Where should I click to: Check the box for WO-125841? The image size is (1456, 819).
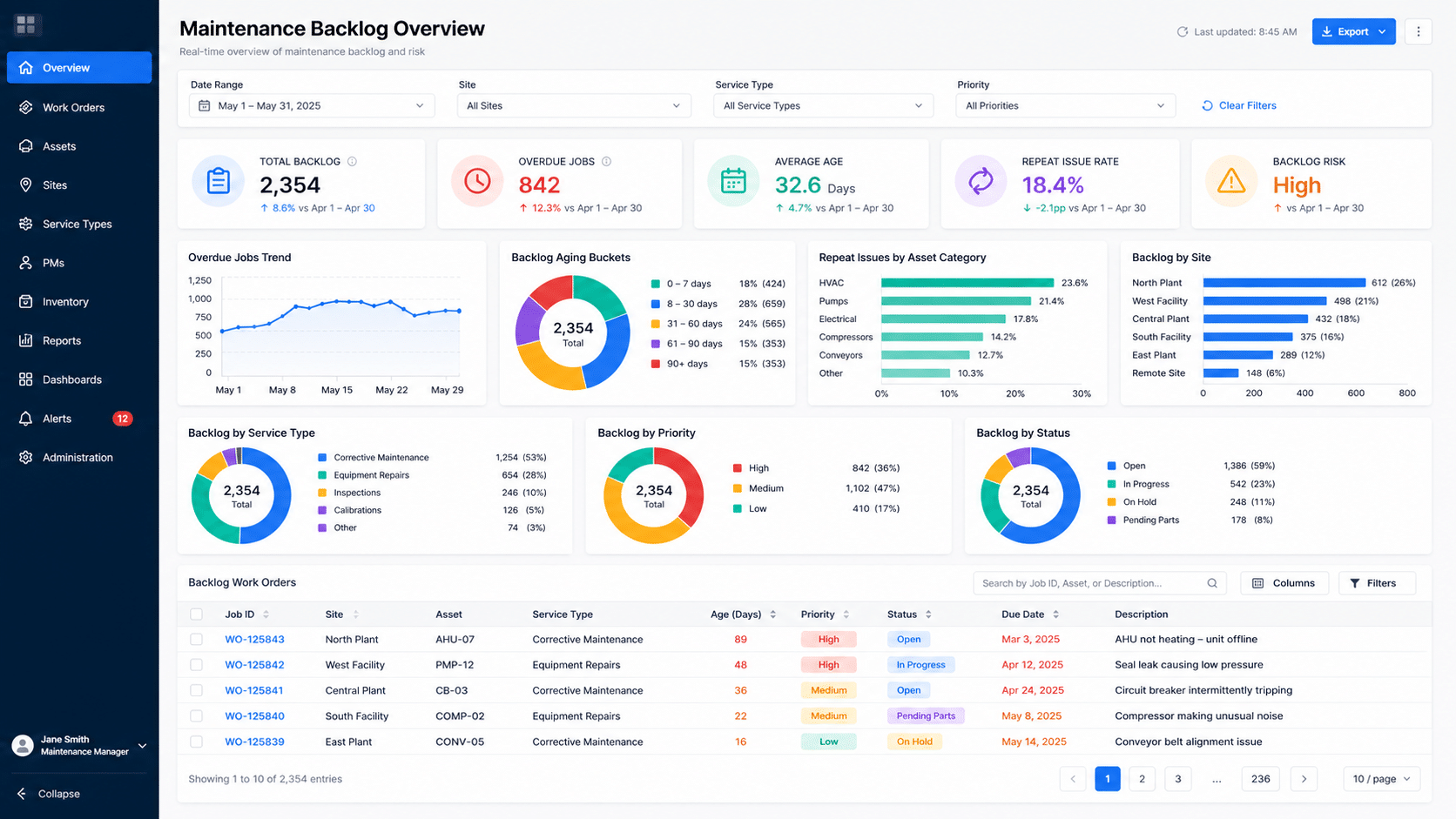coord(196,690)
